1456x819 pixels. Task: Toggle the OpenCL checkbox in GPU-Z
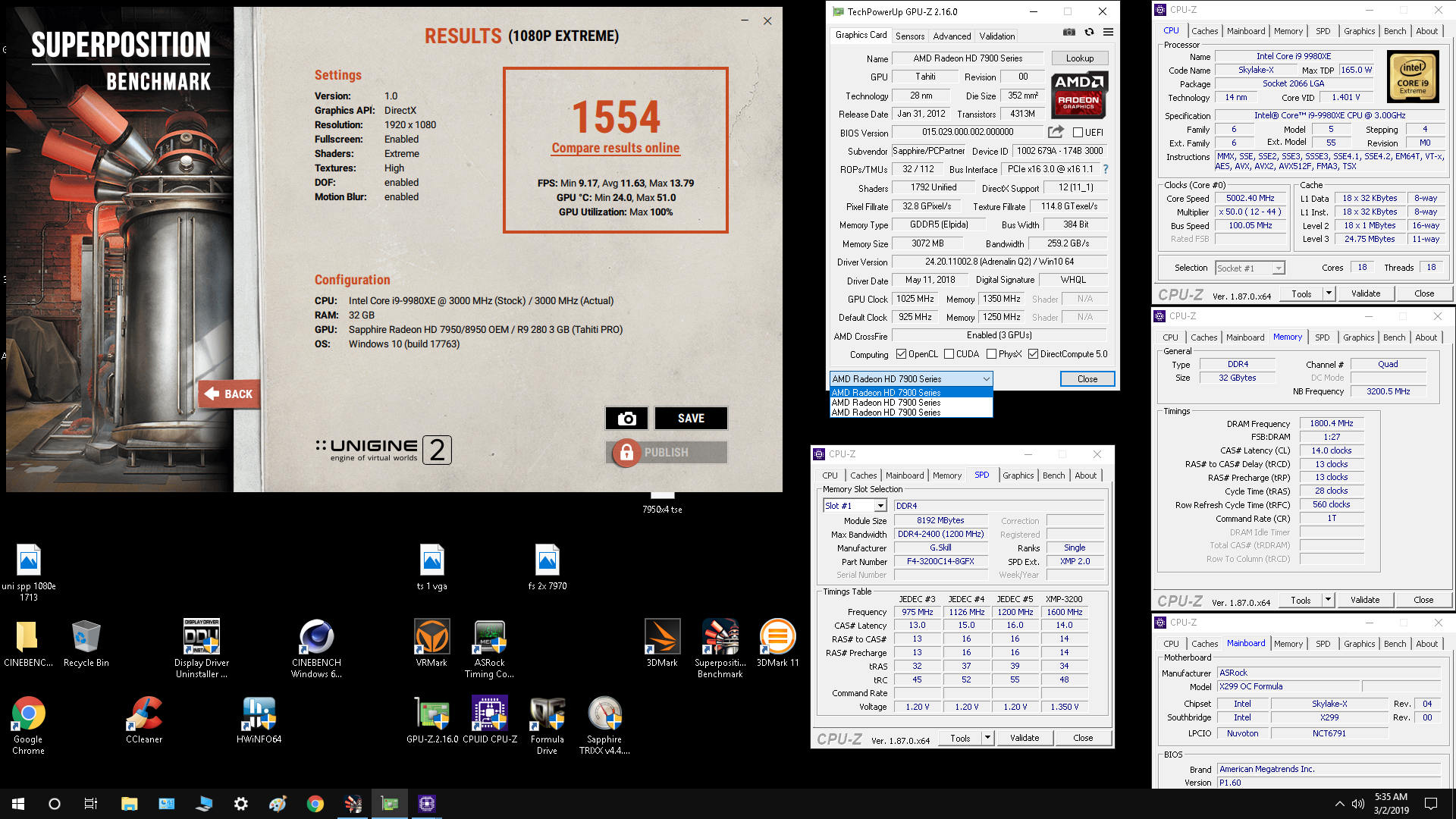click(x=901, y=354)
